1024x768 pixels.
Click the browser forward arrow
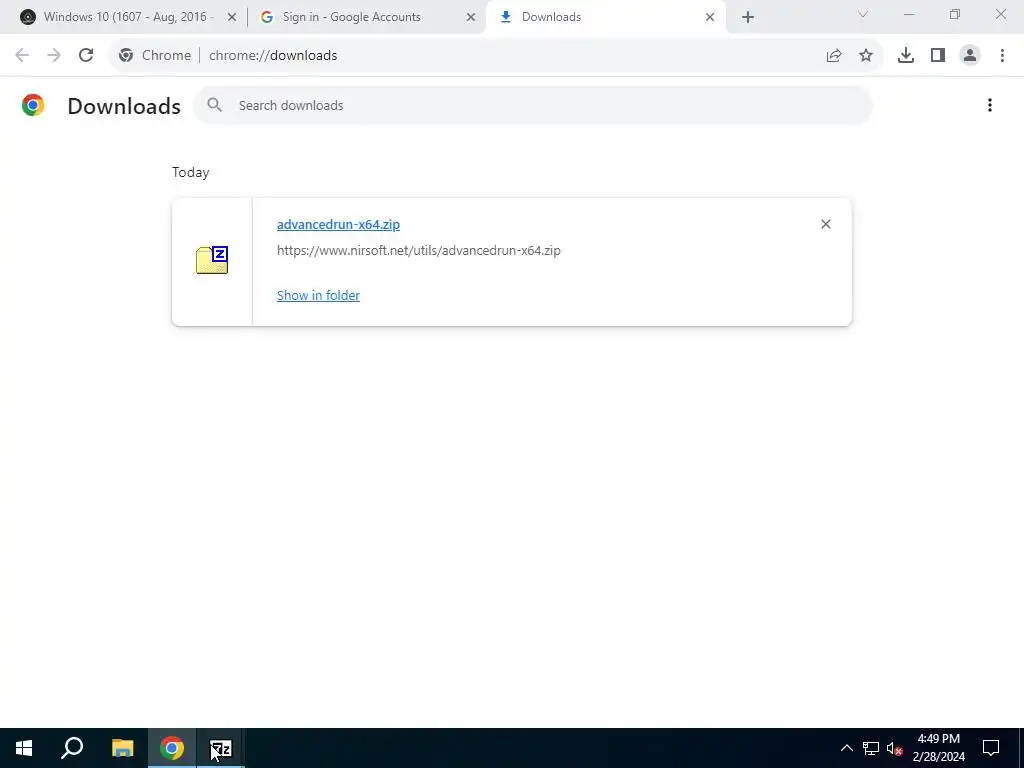click(54, 56)
